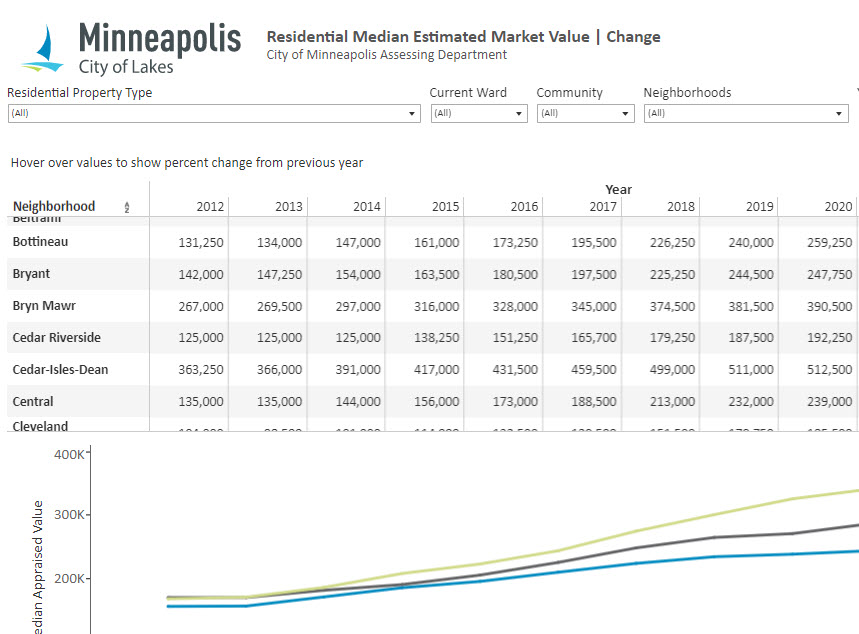
Task: Select the 2012 year column header
Action: (210, 207)
